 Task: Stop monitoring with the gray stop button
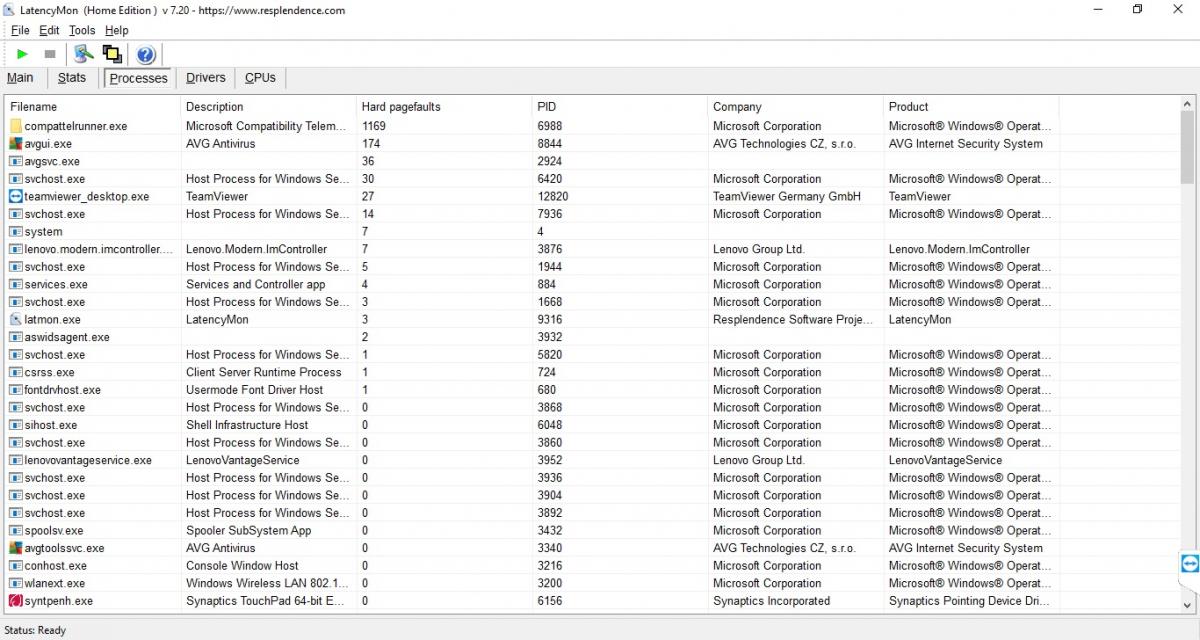(50, 54)
